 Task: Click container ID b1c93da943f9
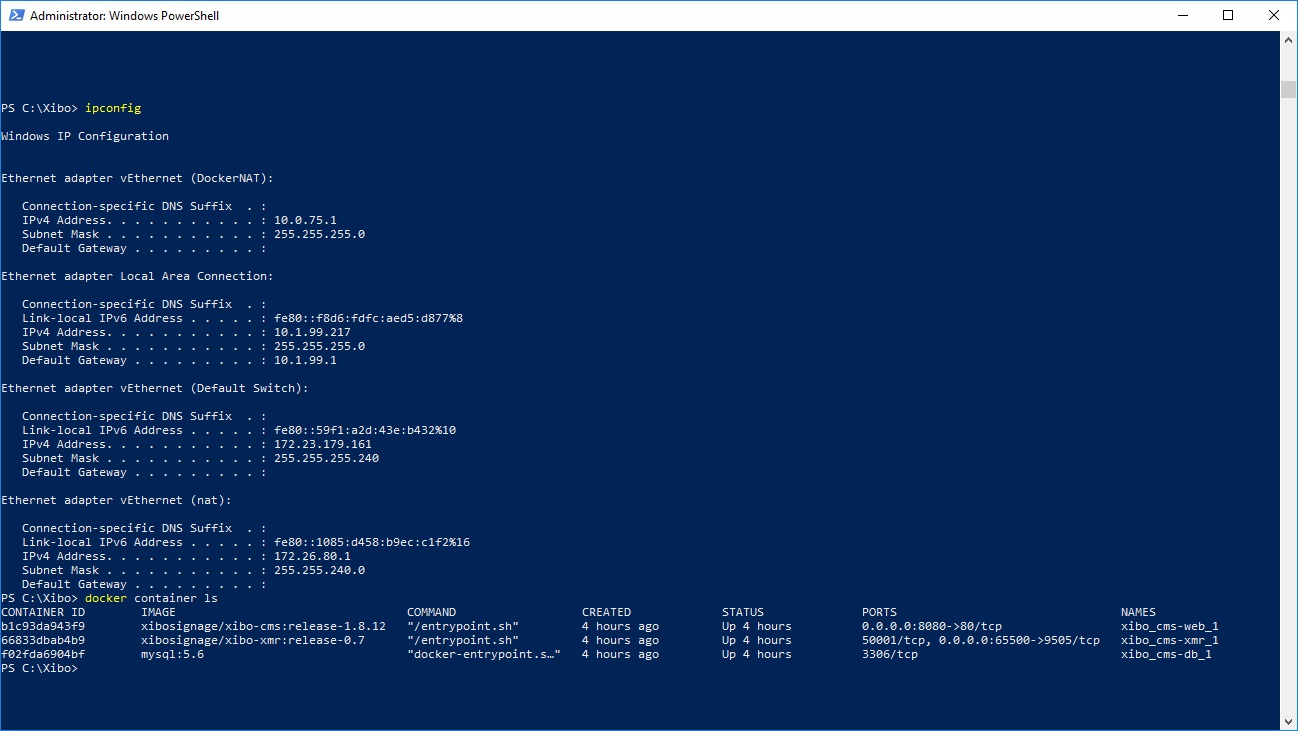pyautogui.click(x=43, y=626)
